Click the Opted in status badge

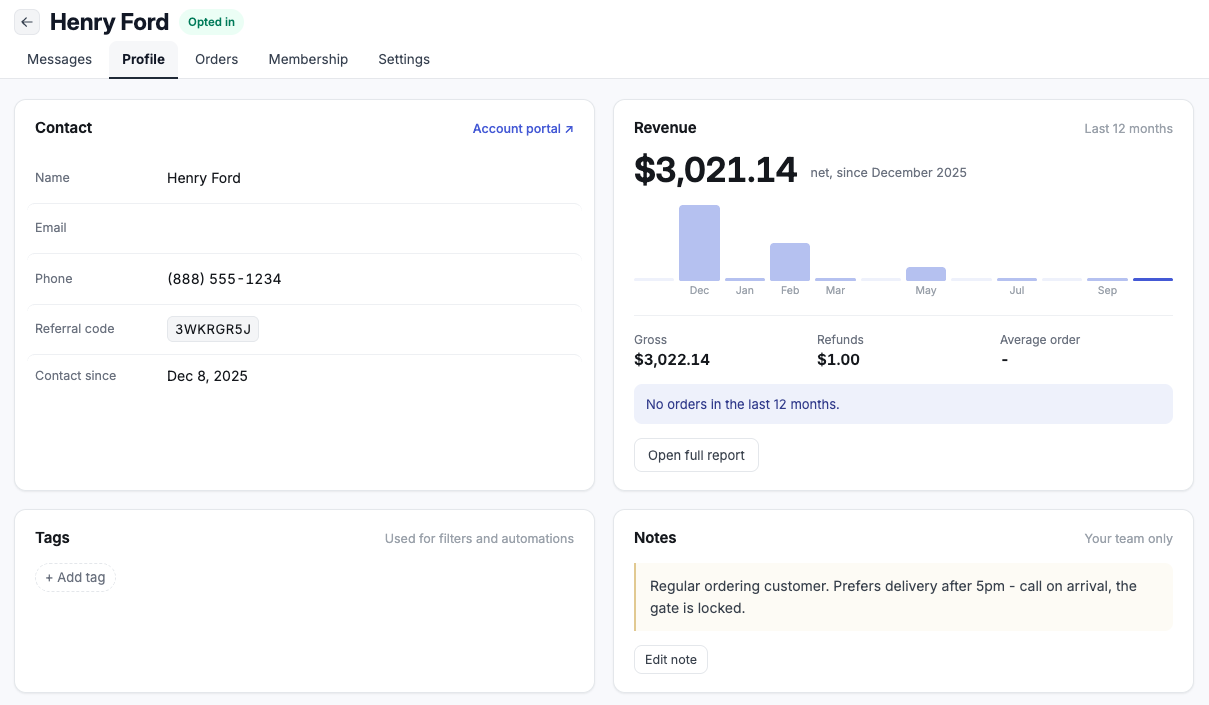pos(211,22)
